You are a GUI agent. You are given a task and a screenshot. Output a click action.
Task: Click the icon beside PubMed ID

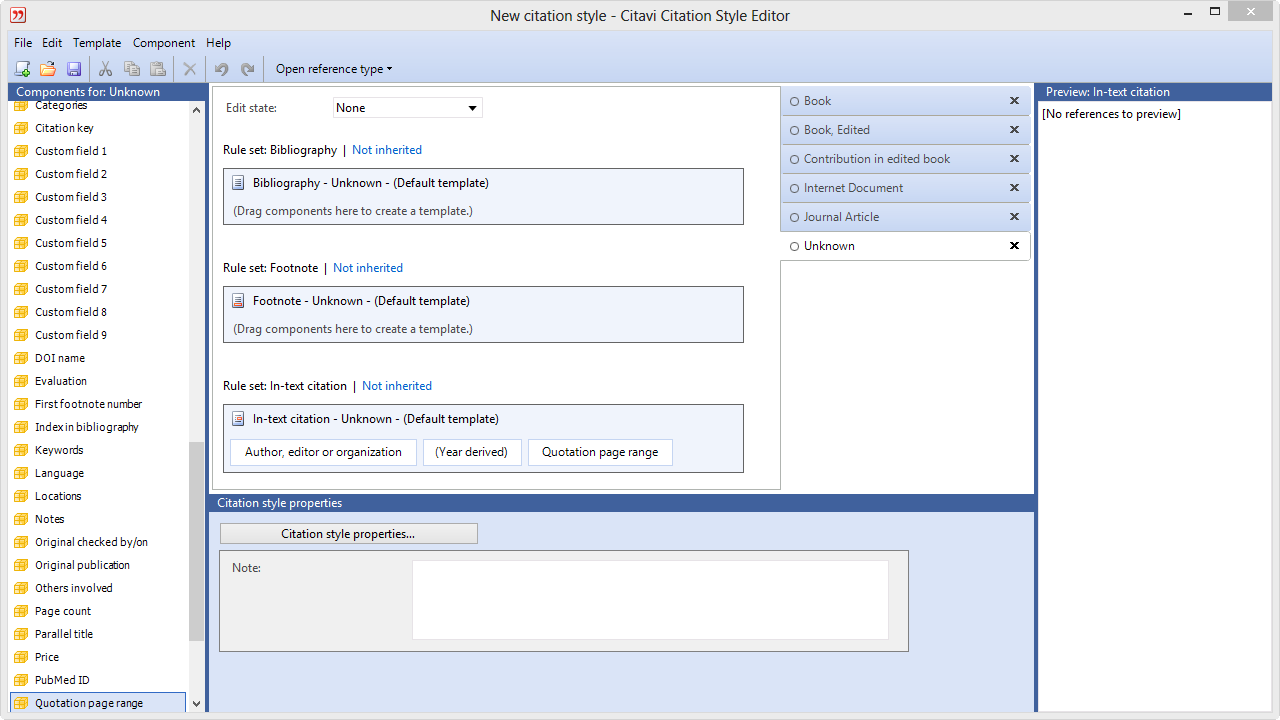[x=21, y=680]
